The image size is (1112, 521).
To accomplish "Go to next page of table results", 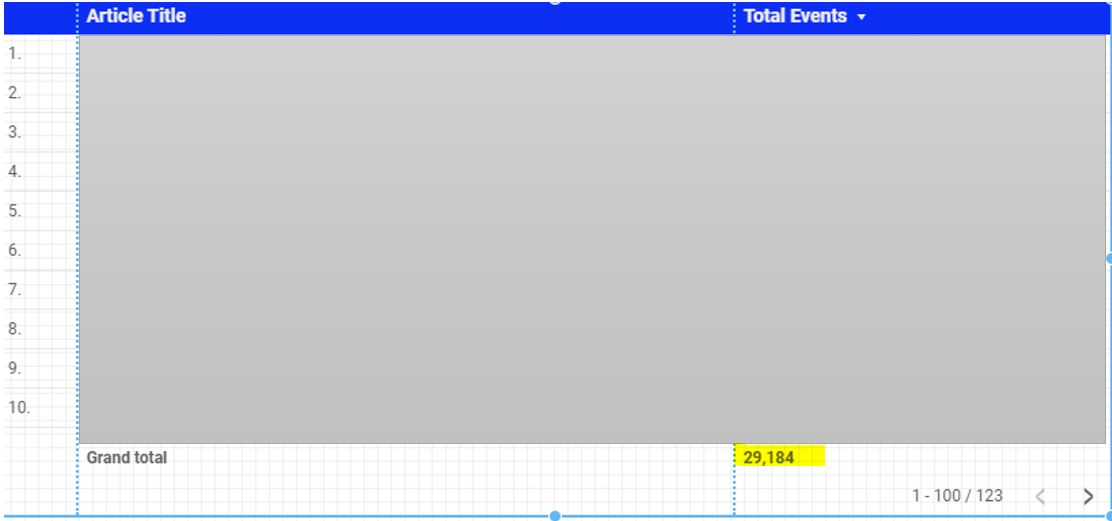I will pos(1088,496).
